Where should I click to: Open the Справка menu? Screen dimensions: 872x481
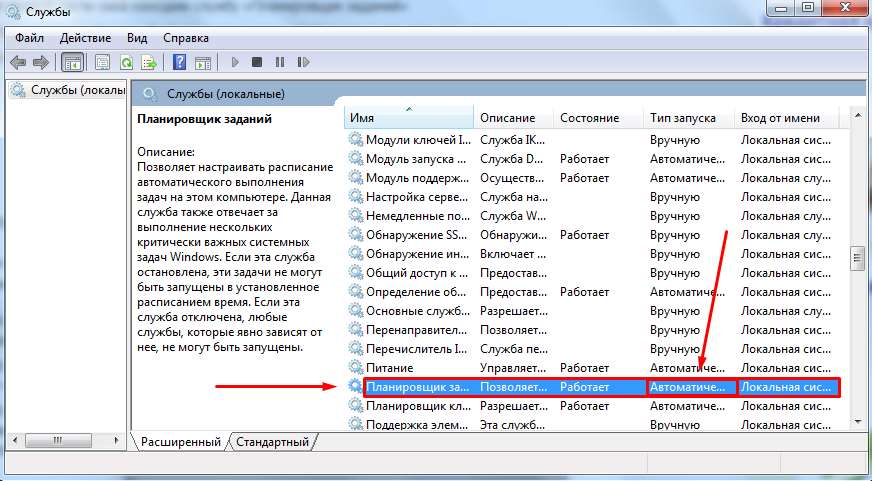(186, 37)
